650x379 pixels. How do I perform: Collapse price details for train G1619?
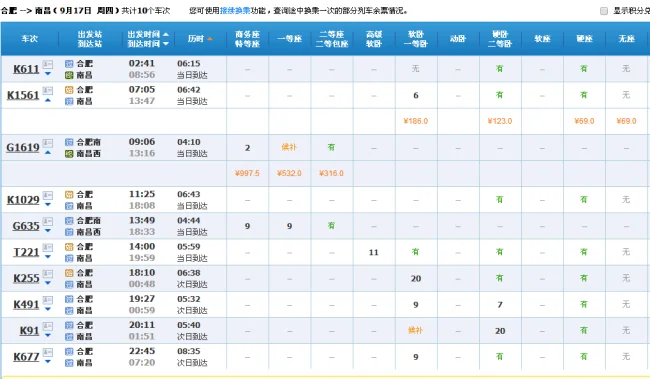pyautogui.click(x=48, y=152)
